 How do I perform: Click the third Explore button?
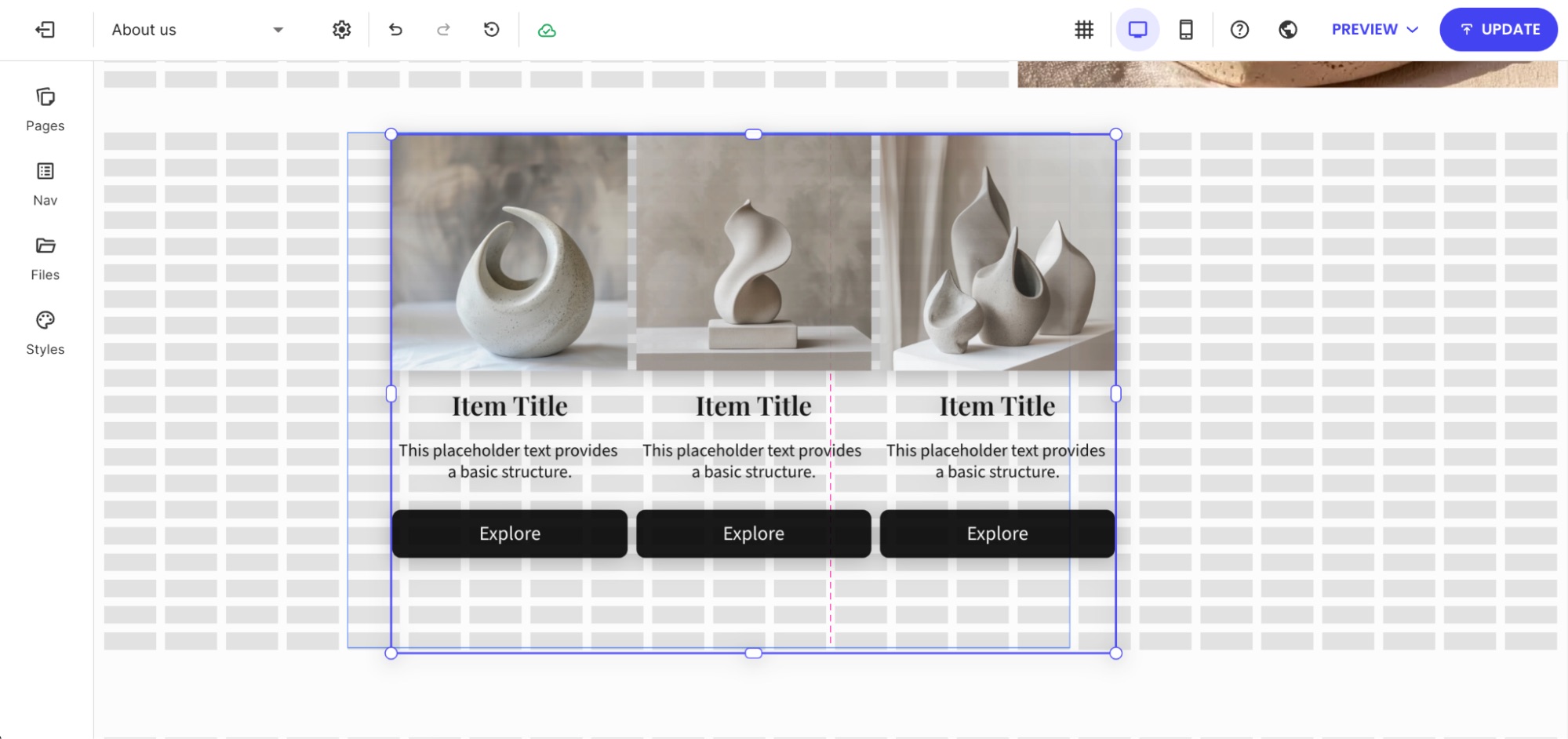(998, 533)
